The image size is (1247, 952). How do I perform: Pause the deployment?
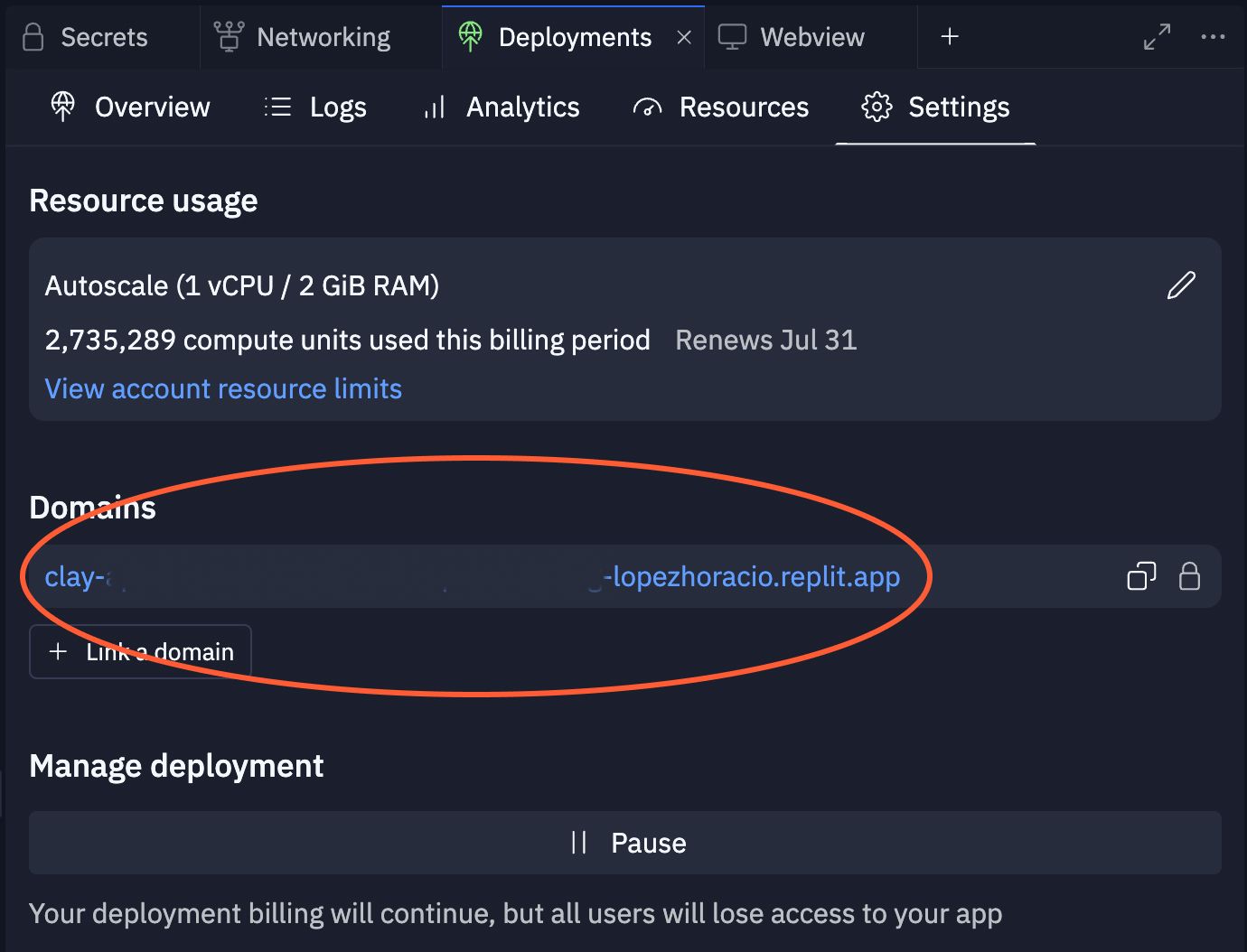tap(624, 842)
